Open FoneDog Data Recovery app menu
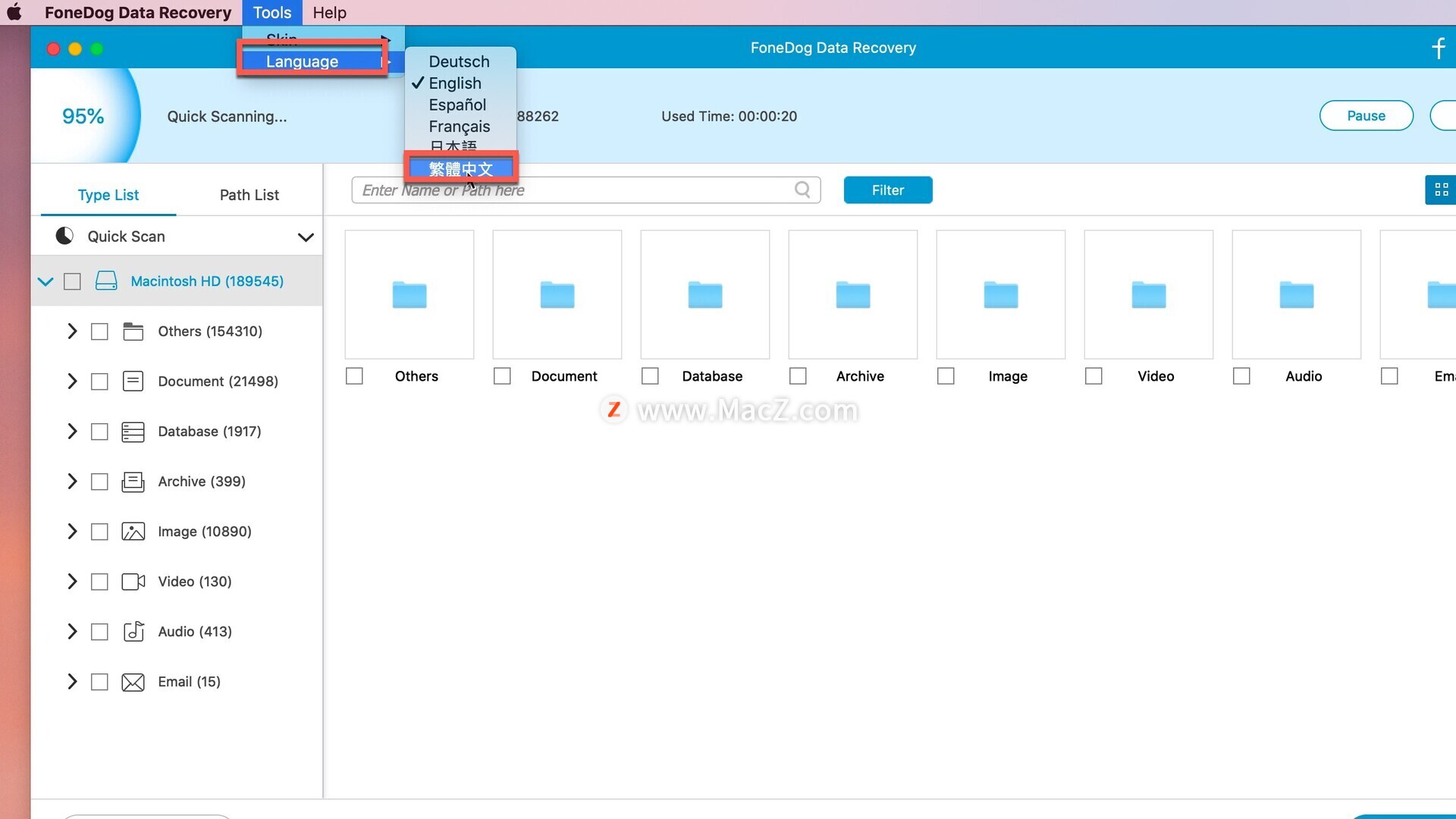1456x819 pixels. [138, 12]
